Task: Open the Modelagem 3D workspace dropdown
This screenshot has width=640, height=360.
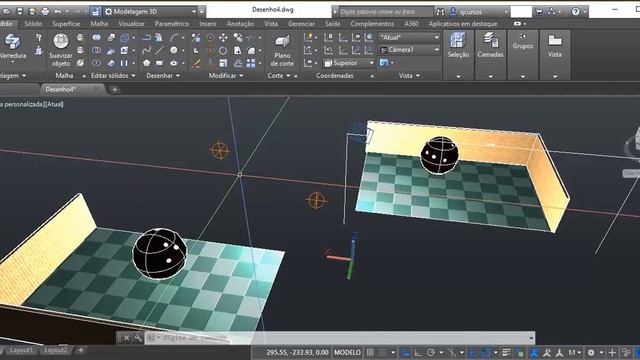Action: point(150,11)
